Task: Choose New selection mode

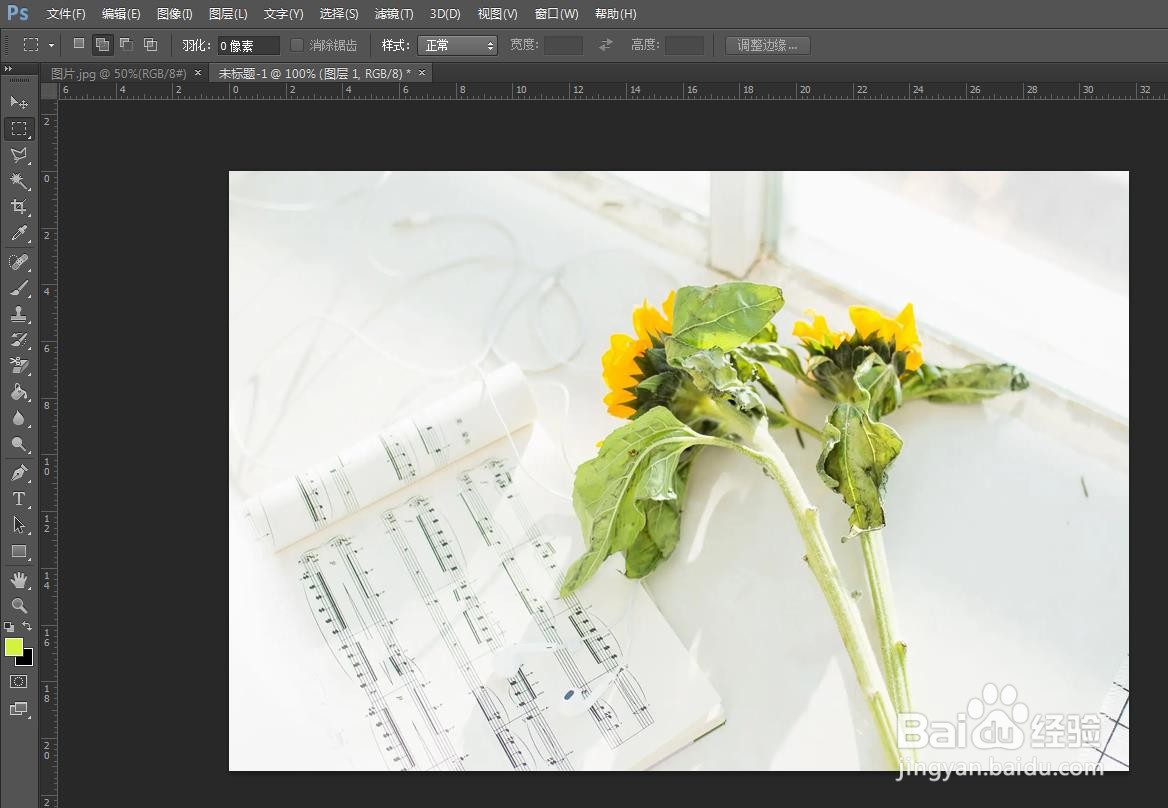Action: 79,44
